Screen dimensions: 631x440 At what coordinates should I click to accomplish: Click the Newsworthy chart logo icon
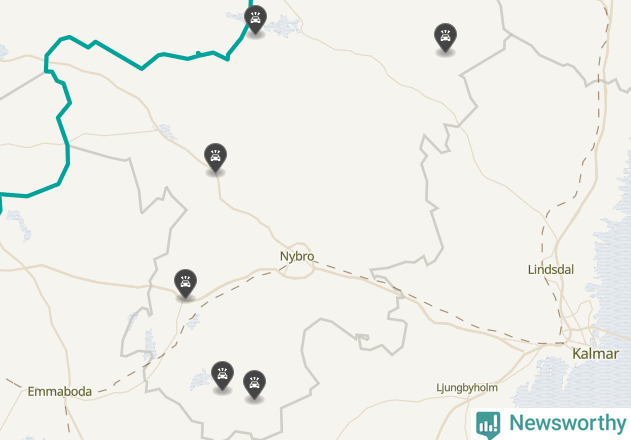tap(488, 425)
